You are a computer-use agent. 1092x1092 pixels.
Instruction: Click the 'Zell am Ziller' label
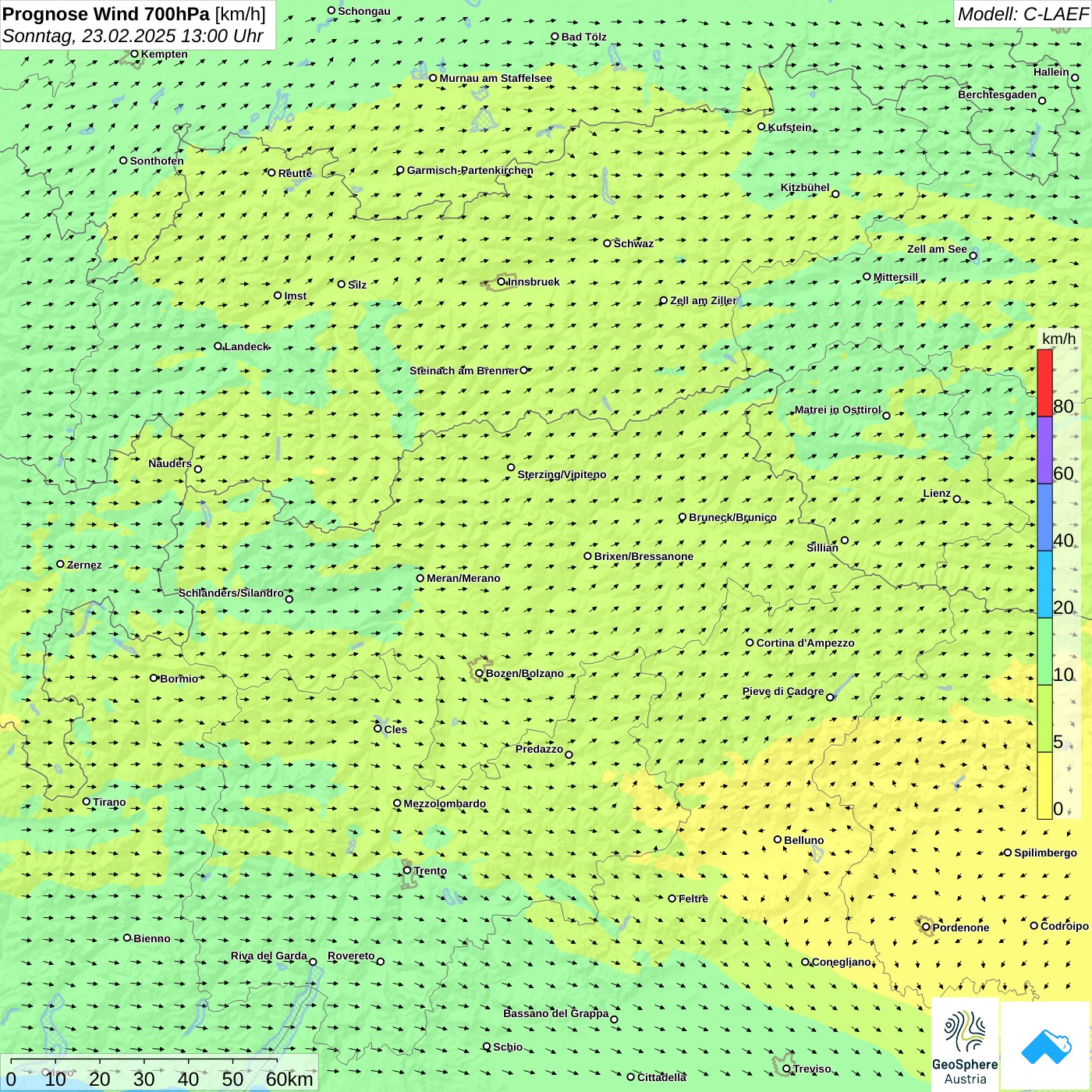point(703,300)
